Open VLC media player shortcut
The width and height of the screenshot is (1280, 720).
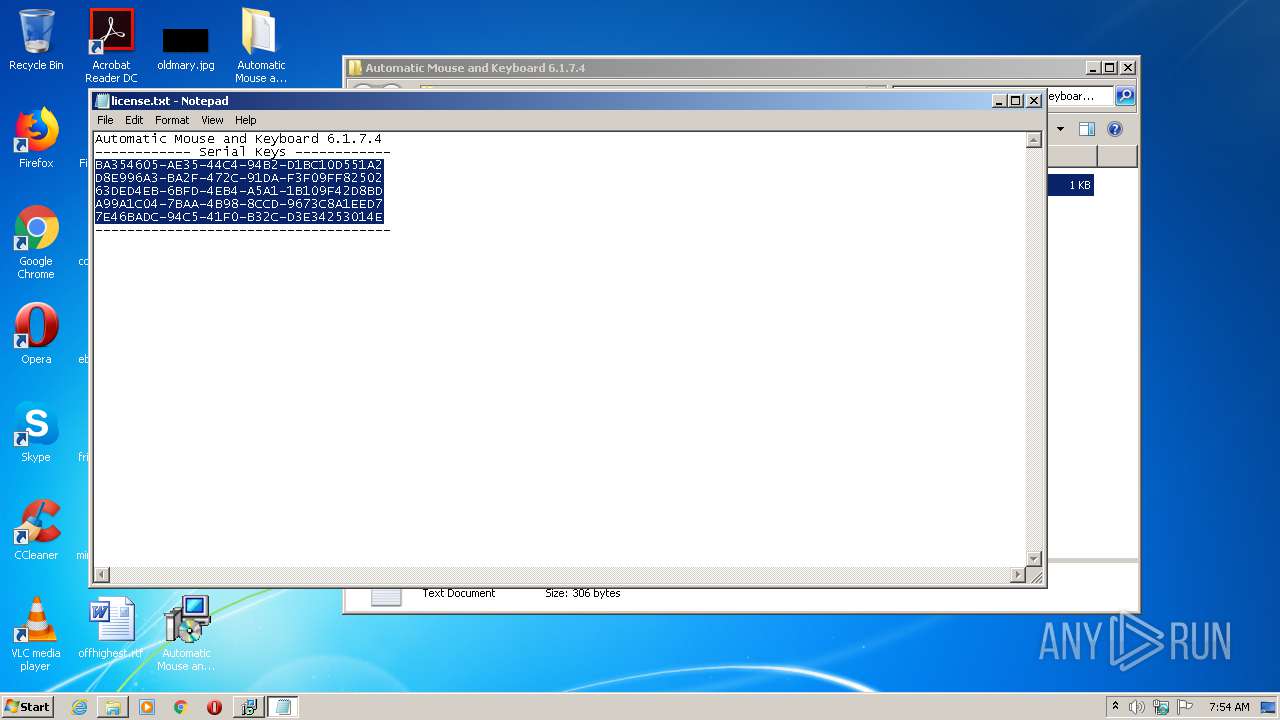click(36, 634)
